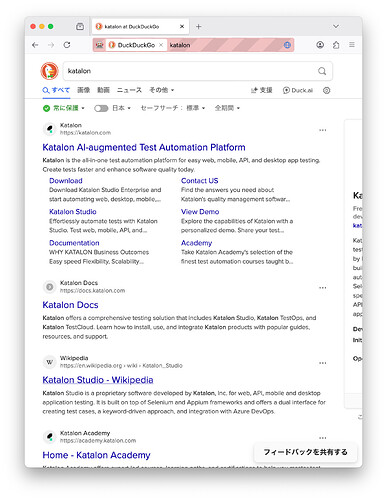Click the translate icon in address bar
The image size is (386, 500).
point(287,45)
